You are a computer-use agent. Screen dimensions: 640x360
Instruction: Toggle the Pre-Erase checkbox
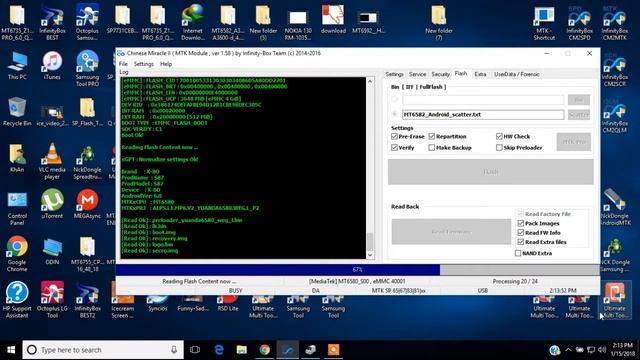(394, 136)
